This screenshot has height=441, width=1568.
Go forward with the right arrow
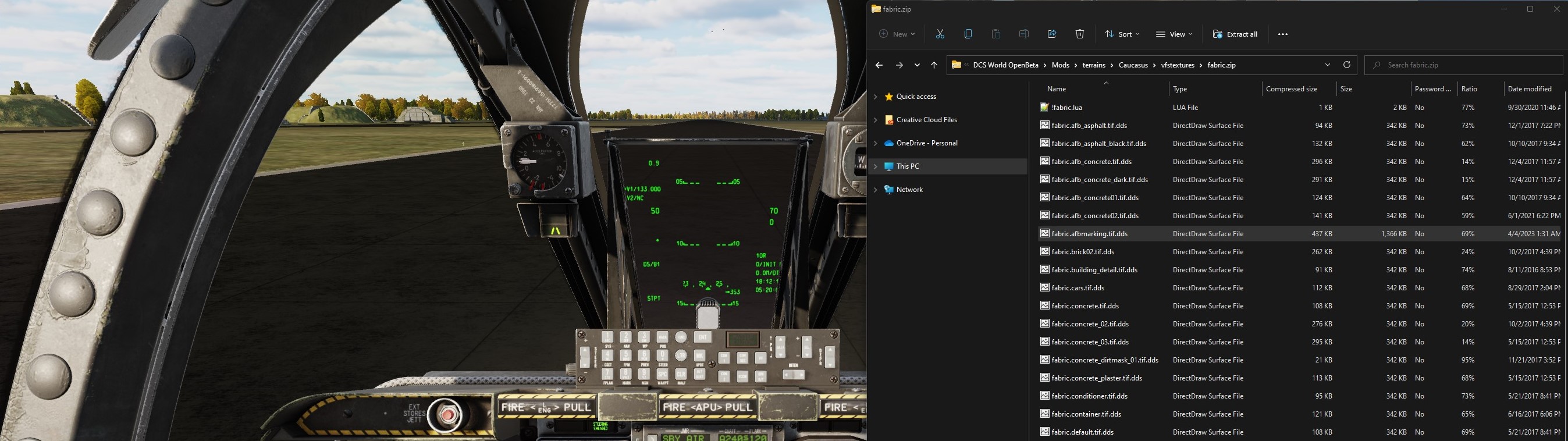(x=899, y=65)
